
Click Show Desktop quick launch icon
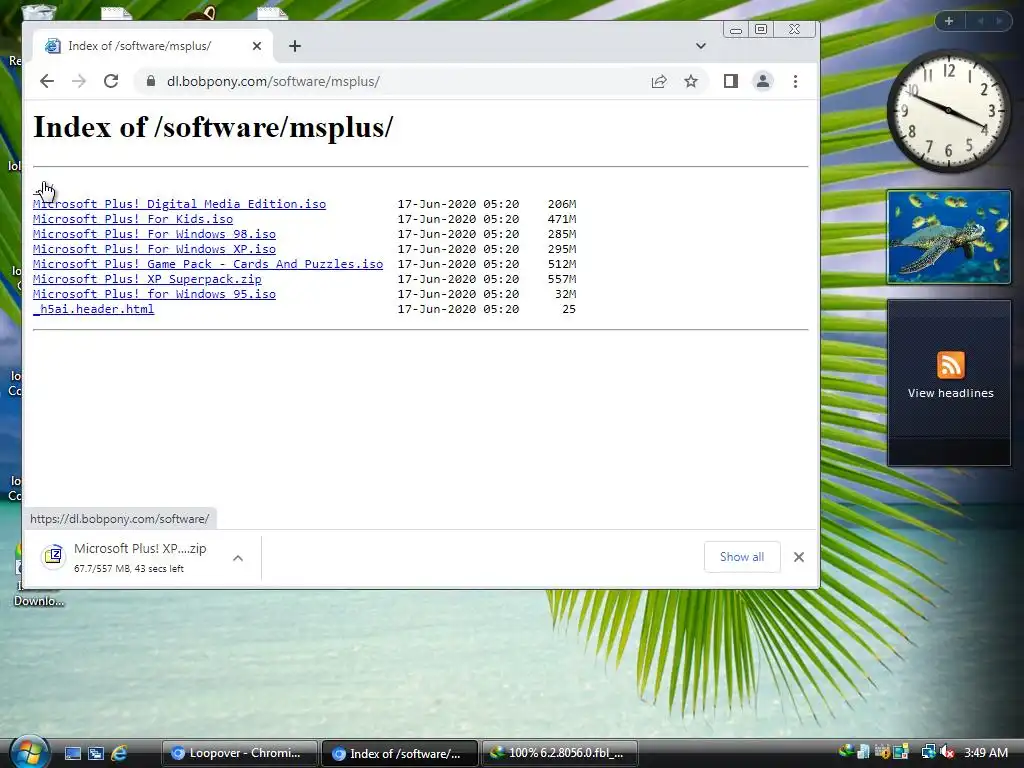72,753
